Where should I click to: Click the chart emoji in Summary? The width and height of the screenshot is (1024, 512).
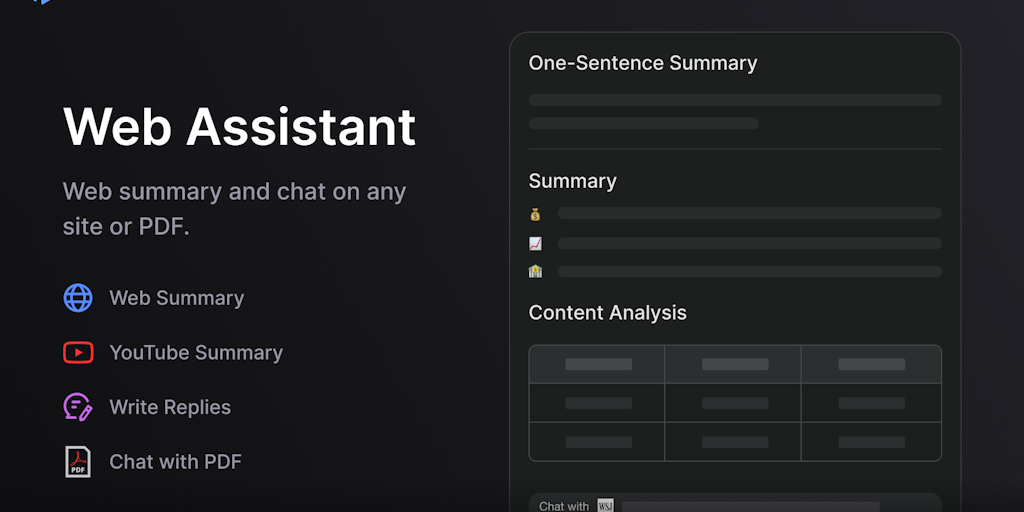[x=536, y=243]
